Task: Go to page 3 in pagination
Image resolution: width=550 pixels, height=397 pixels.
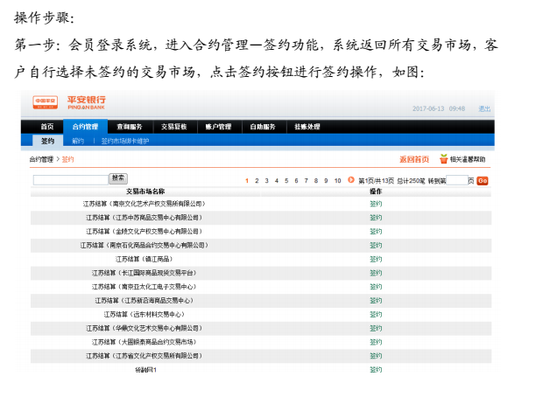Action: [267, 181]
